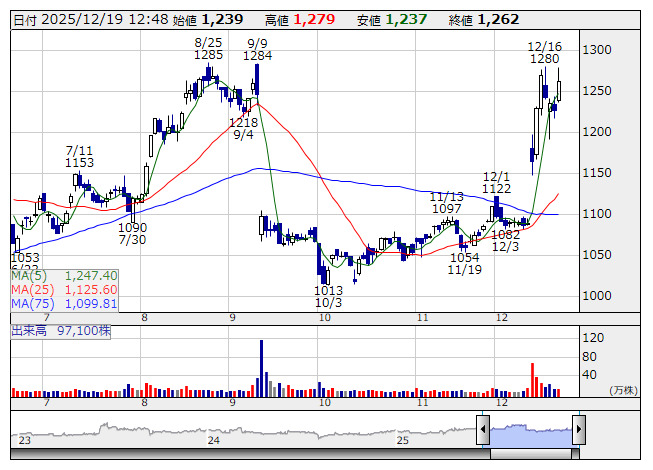Click year 25 on the overview timeline
The width and height of the screenshot is (653, 470).
(403, 440)
